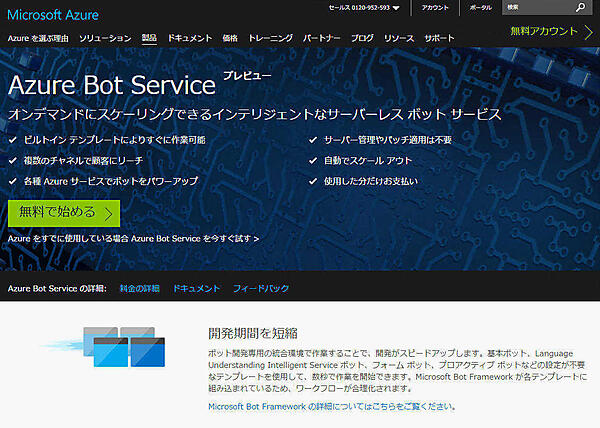Open the 価格 pricing menu
Image resolution: width=600 pixels, height=428 pixels.
pyautogui.click(x=230, y=38)
